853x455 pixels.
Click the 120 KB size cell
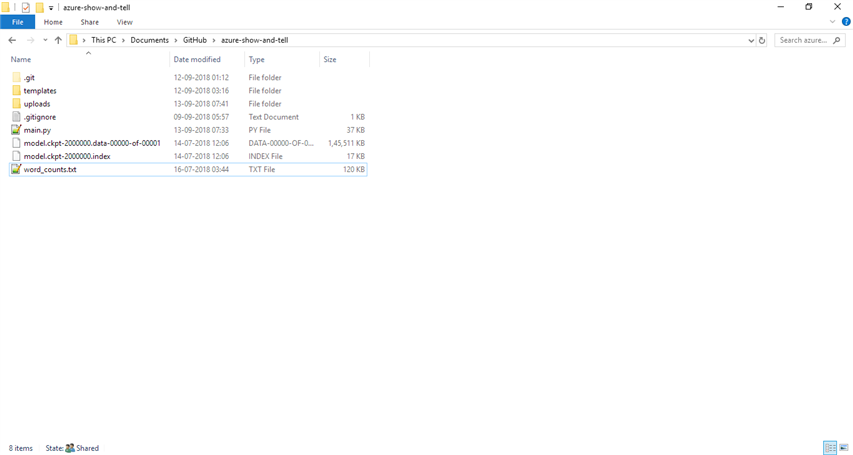[354, 169]
